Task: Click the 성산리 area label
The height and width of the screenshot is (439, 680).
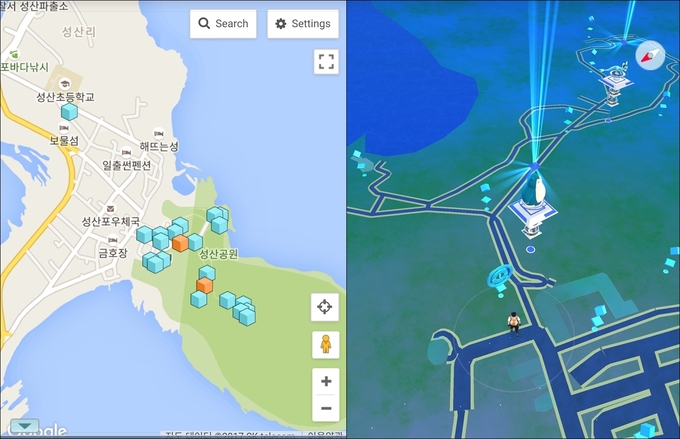Action: point(78,32)
